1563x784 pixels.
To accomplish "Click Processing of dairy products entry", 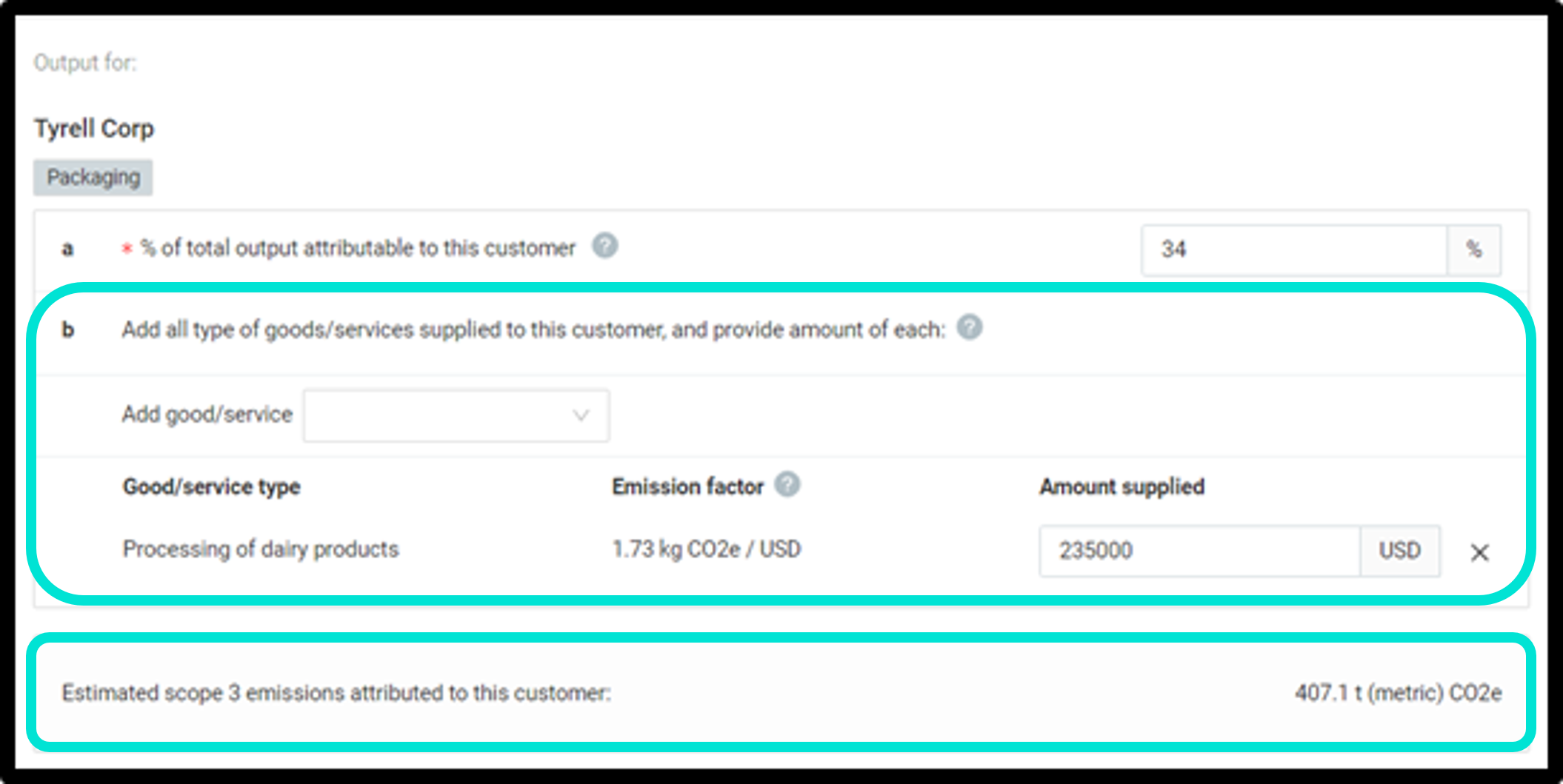I will pos(261,549).
